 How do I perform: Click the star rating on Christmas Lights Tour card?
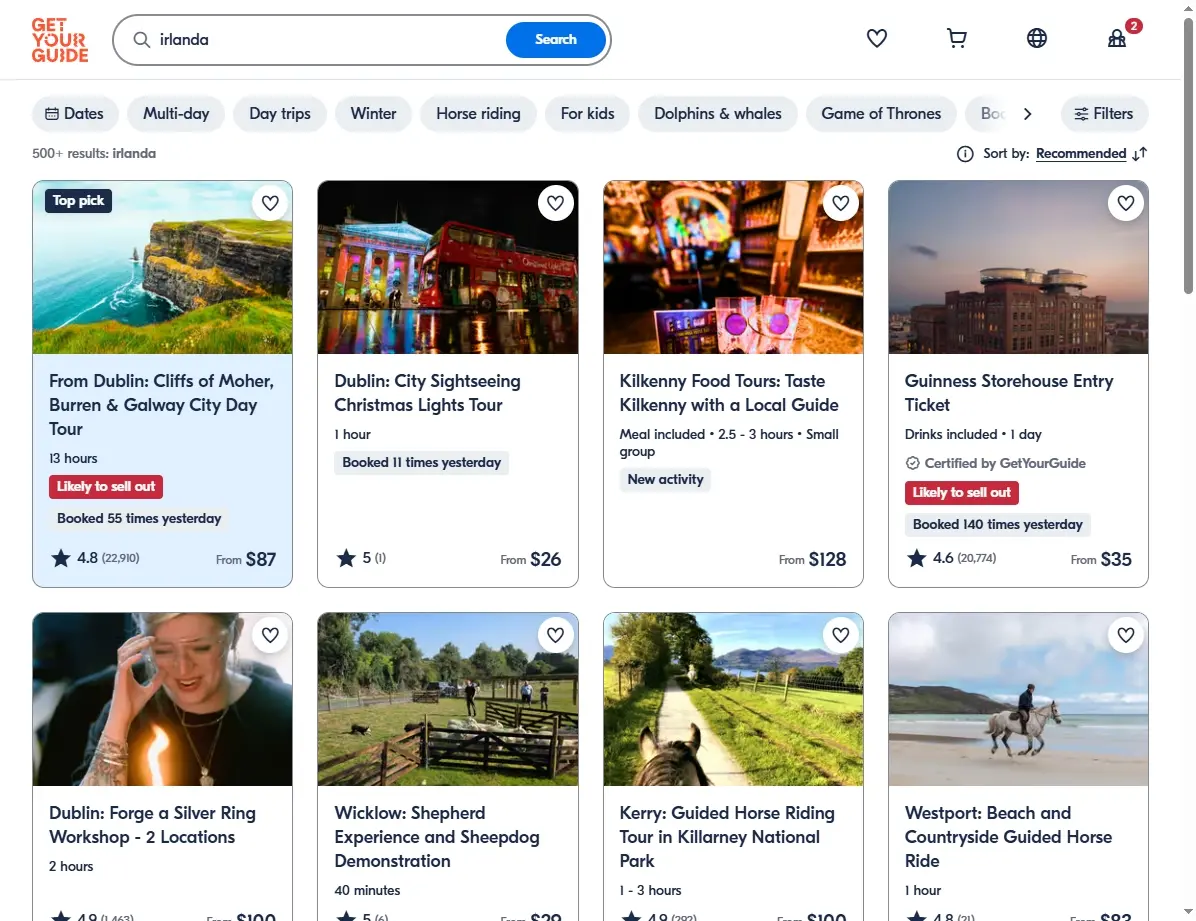(361, 559)
